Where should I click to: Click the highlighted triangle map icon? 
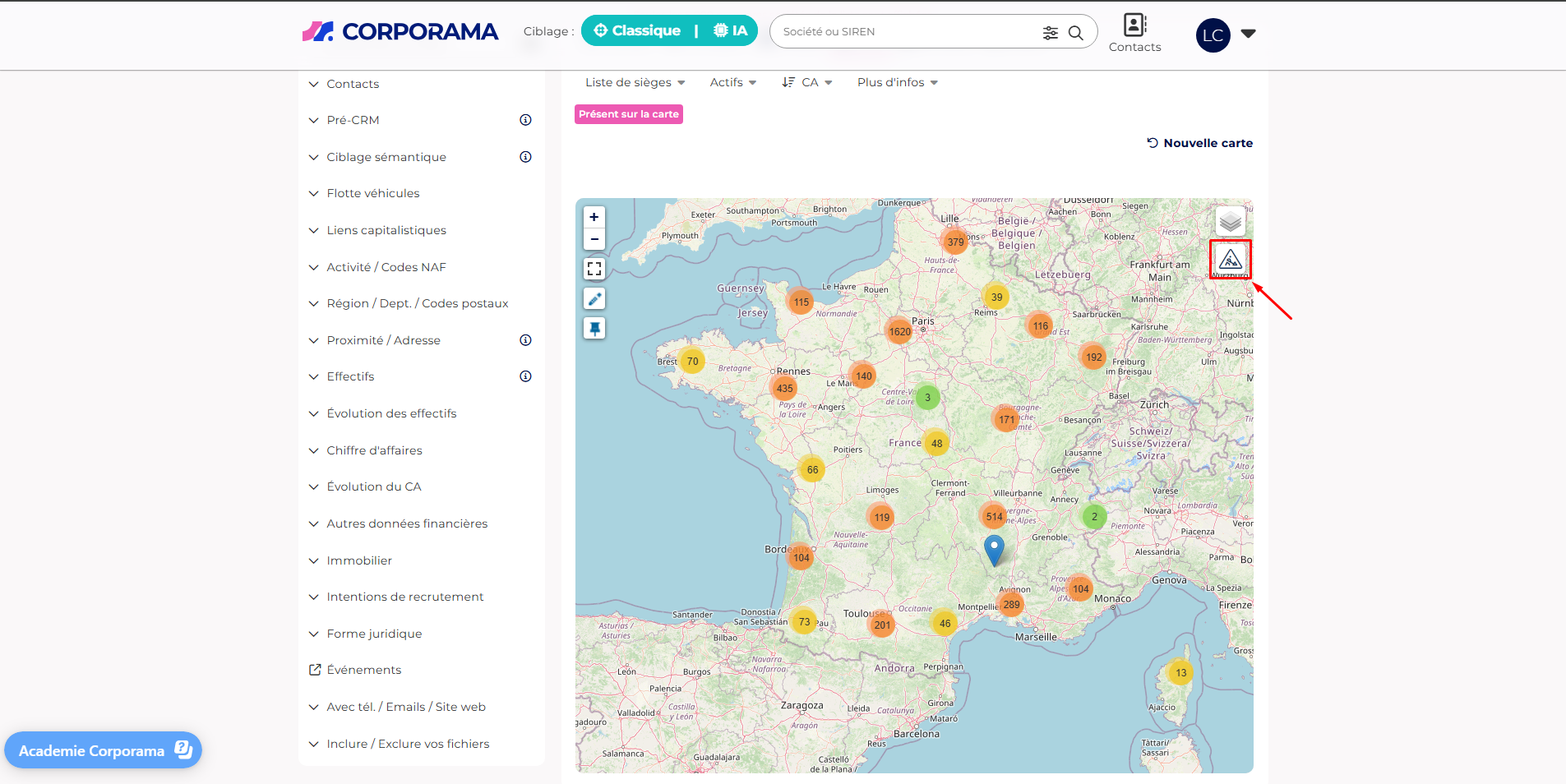[1230, 260]
